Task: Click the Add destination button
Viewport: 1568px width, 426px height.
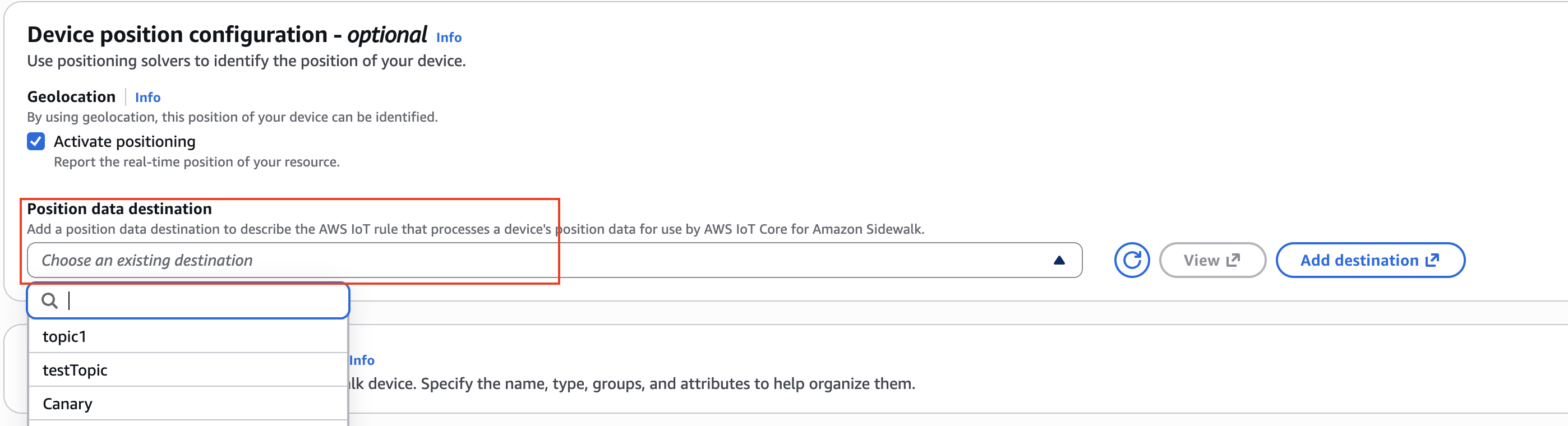Action: coord(1369,261)
